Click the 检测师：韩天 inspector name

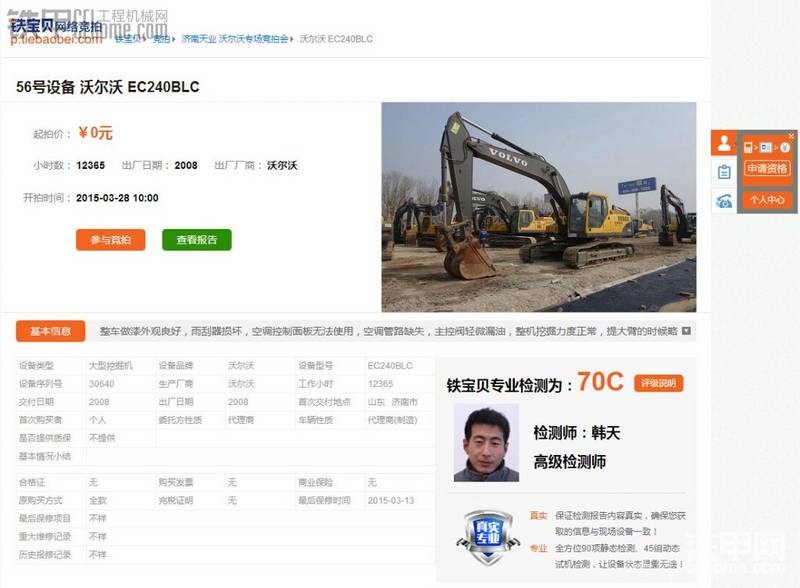coord(577,433)
